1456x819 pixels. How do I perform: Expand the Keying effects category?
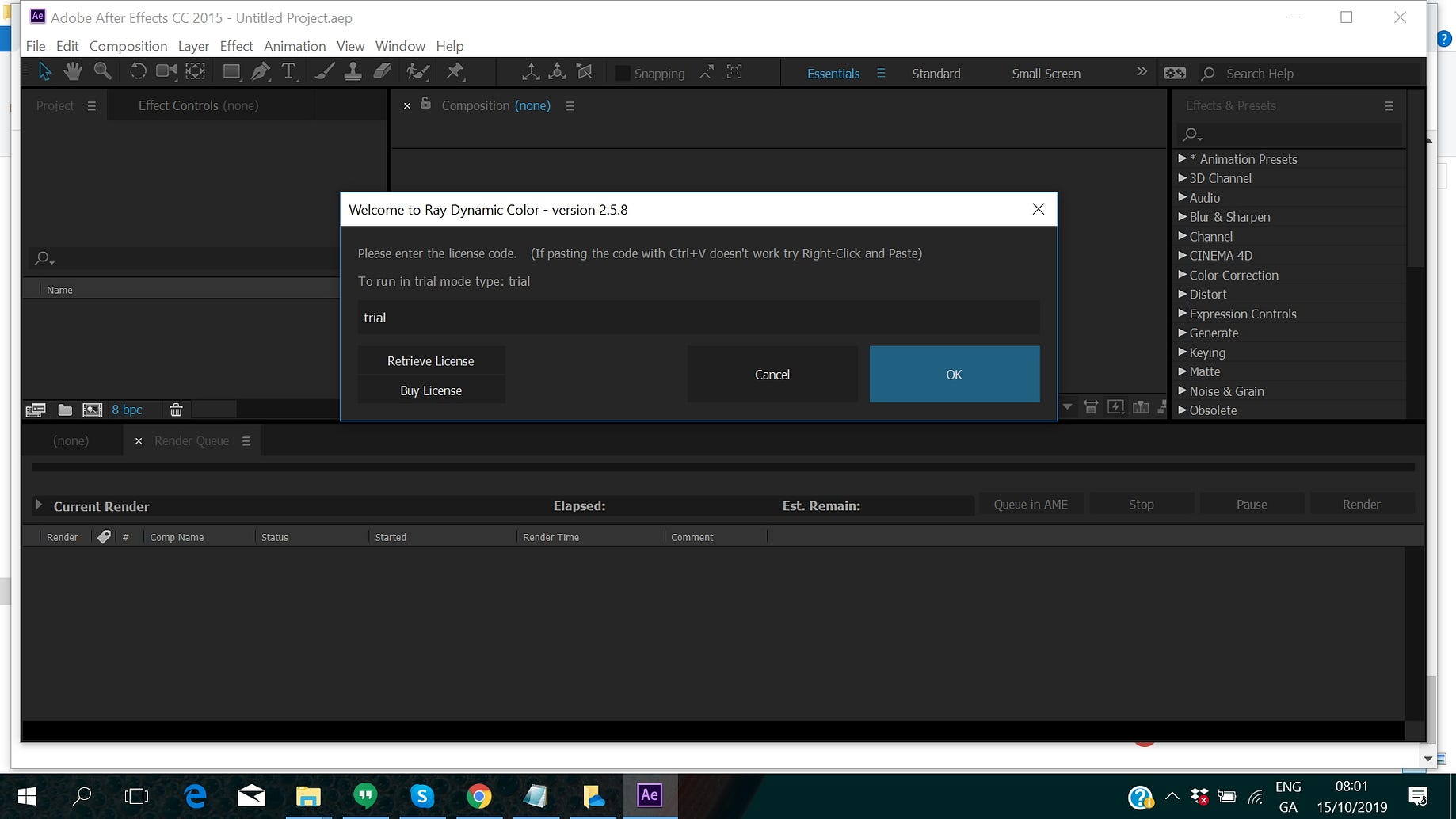pos(1182,352)
